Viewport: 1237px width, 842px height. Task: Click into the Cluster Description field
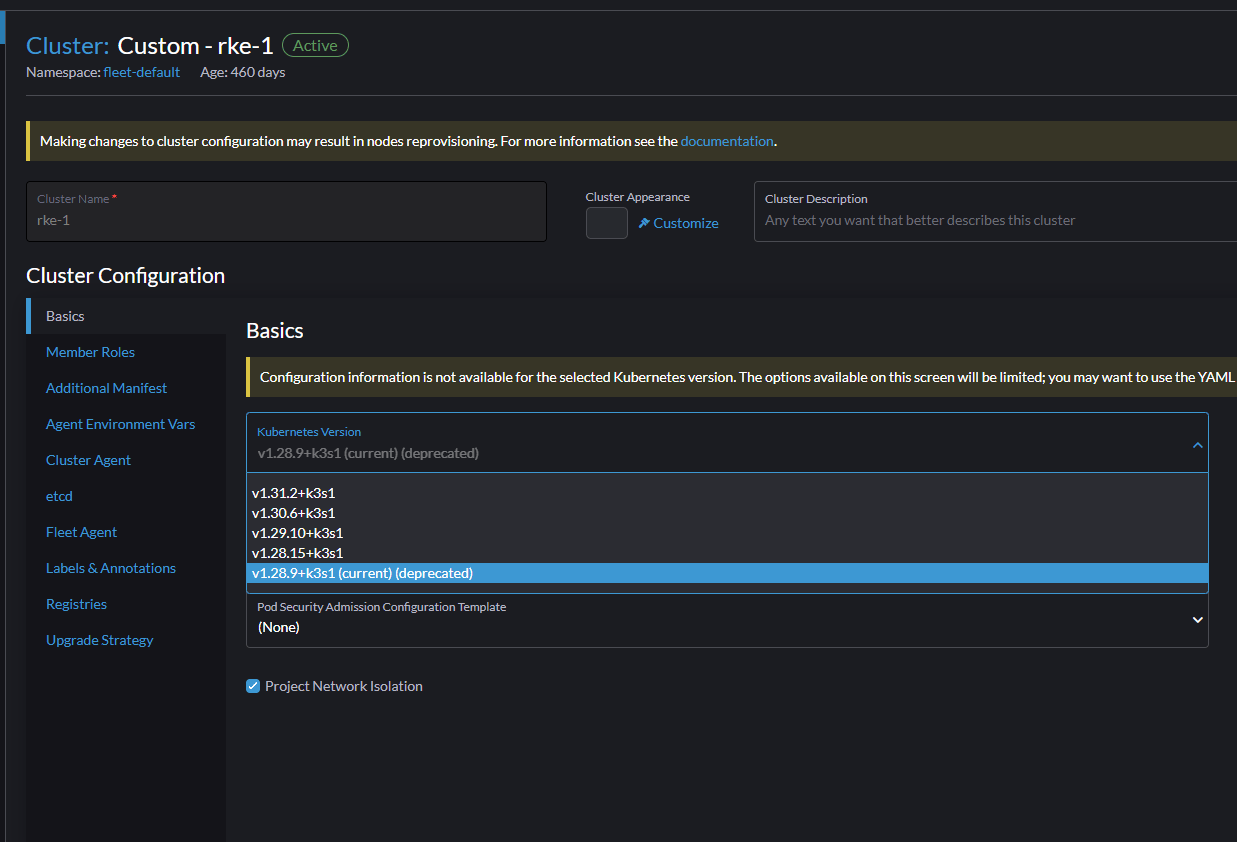click(x=995, y=220)
